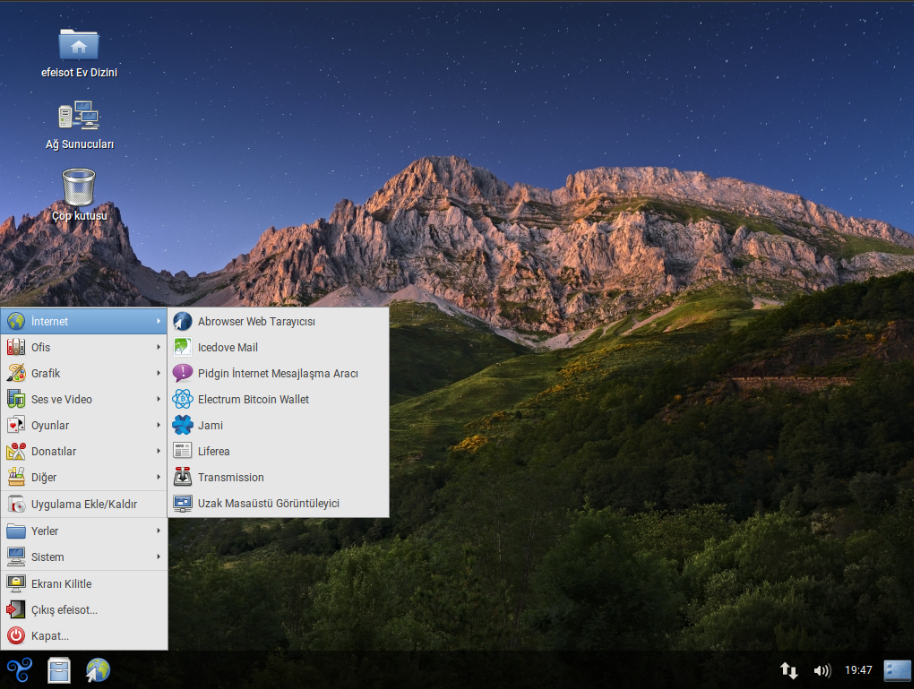Click the Oyunlar playing cards icon

16,425
